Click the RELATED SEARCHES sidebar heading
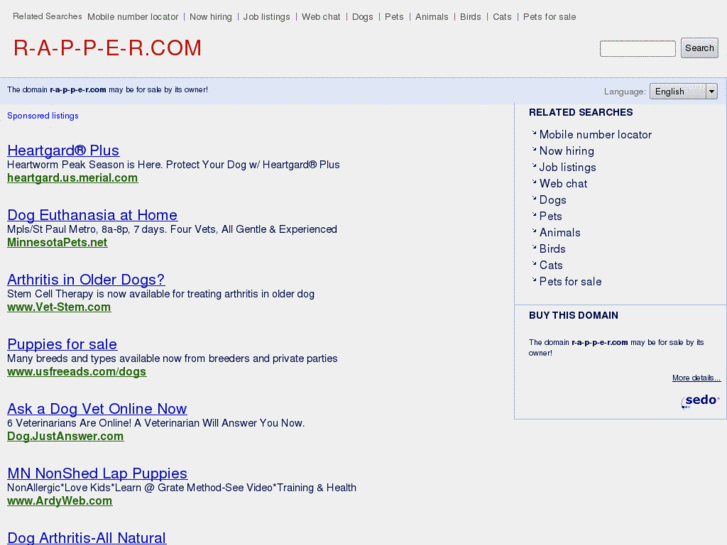This screenshot has height=545, width=727. click(x=580, y=112)
